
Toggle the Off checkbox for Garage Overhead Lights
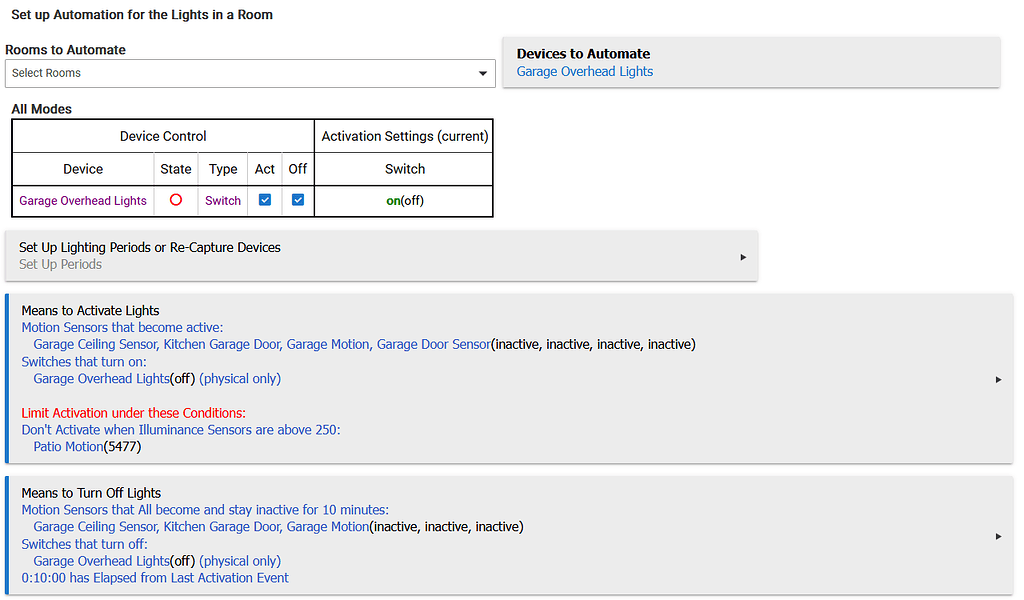[298, 200]
